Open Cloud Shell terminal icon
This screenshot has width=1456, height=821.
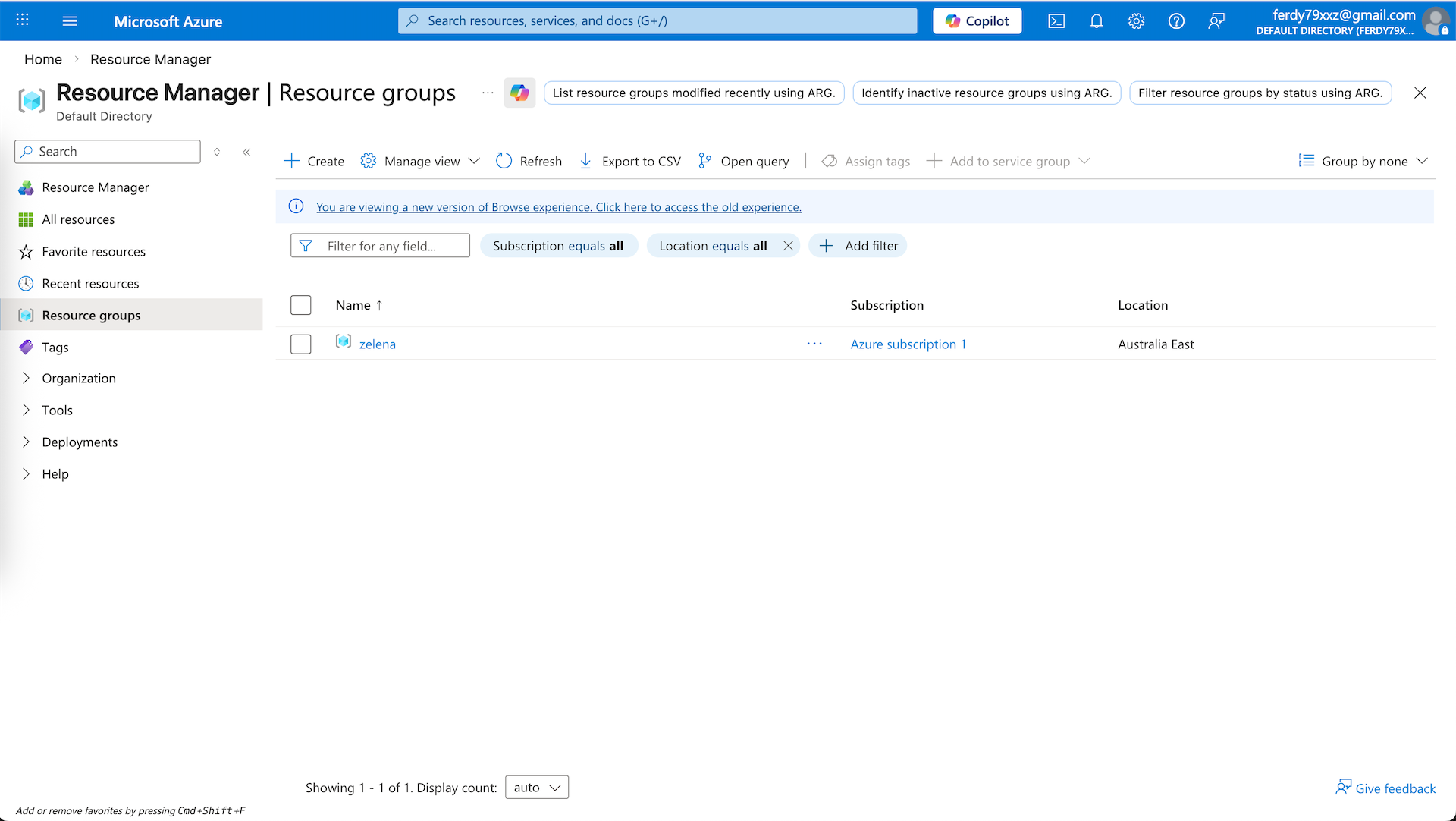pos(1056,21)
